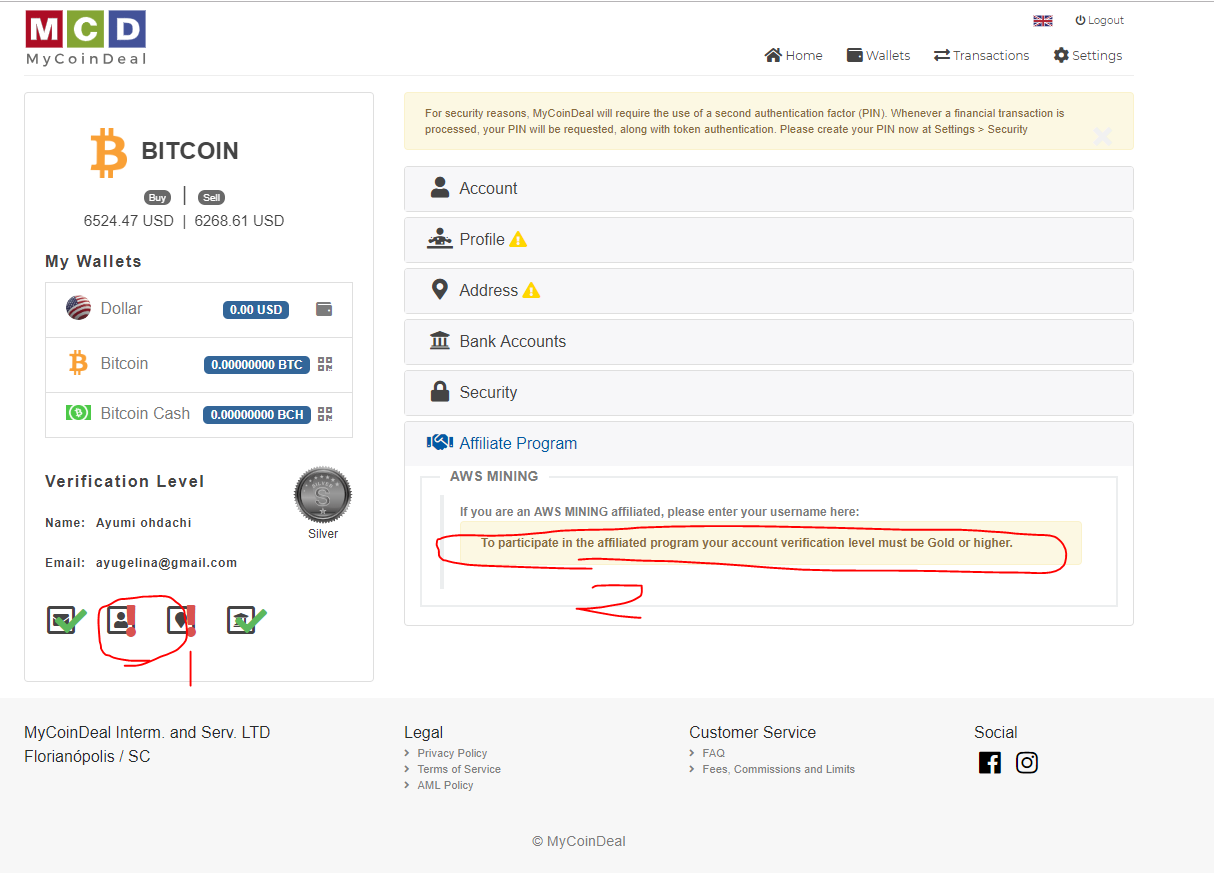The width and height of the screenshot is (1214, 873).
Task: Log out of the account
Action: pyautogui.click(x=1099, y=20)
